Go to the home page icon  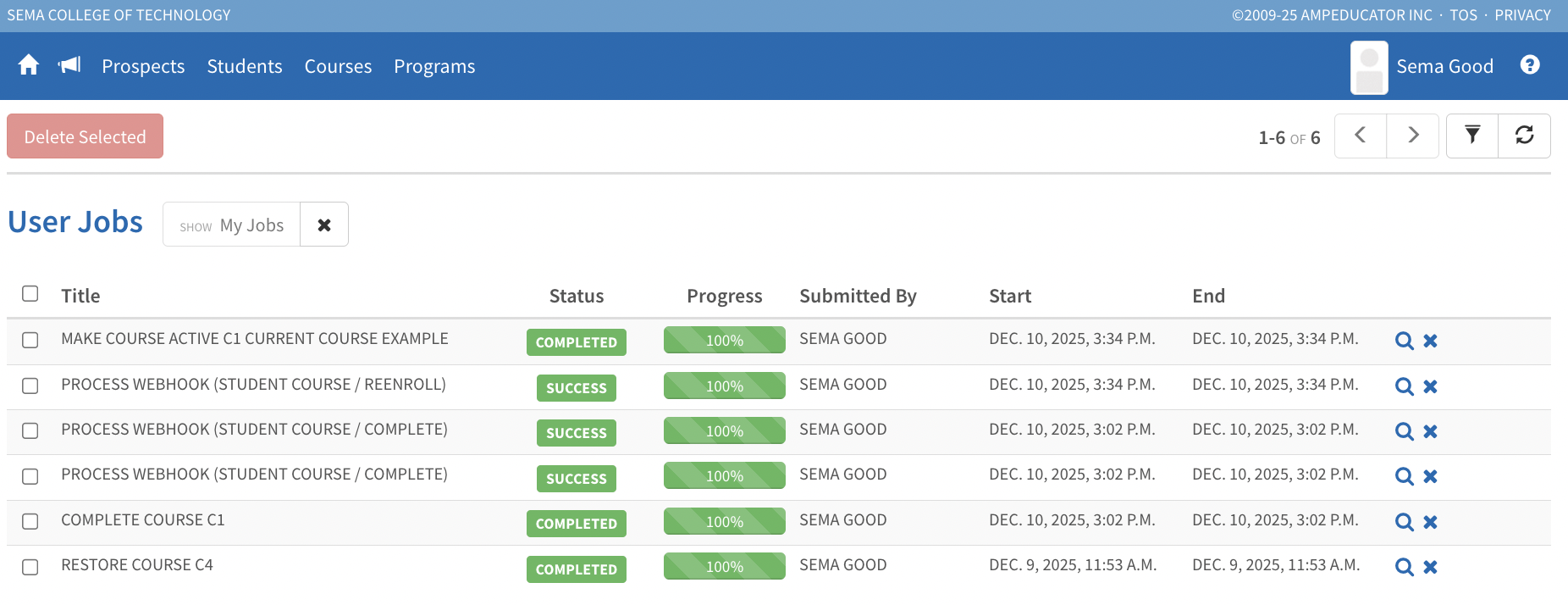click(29, 65)
